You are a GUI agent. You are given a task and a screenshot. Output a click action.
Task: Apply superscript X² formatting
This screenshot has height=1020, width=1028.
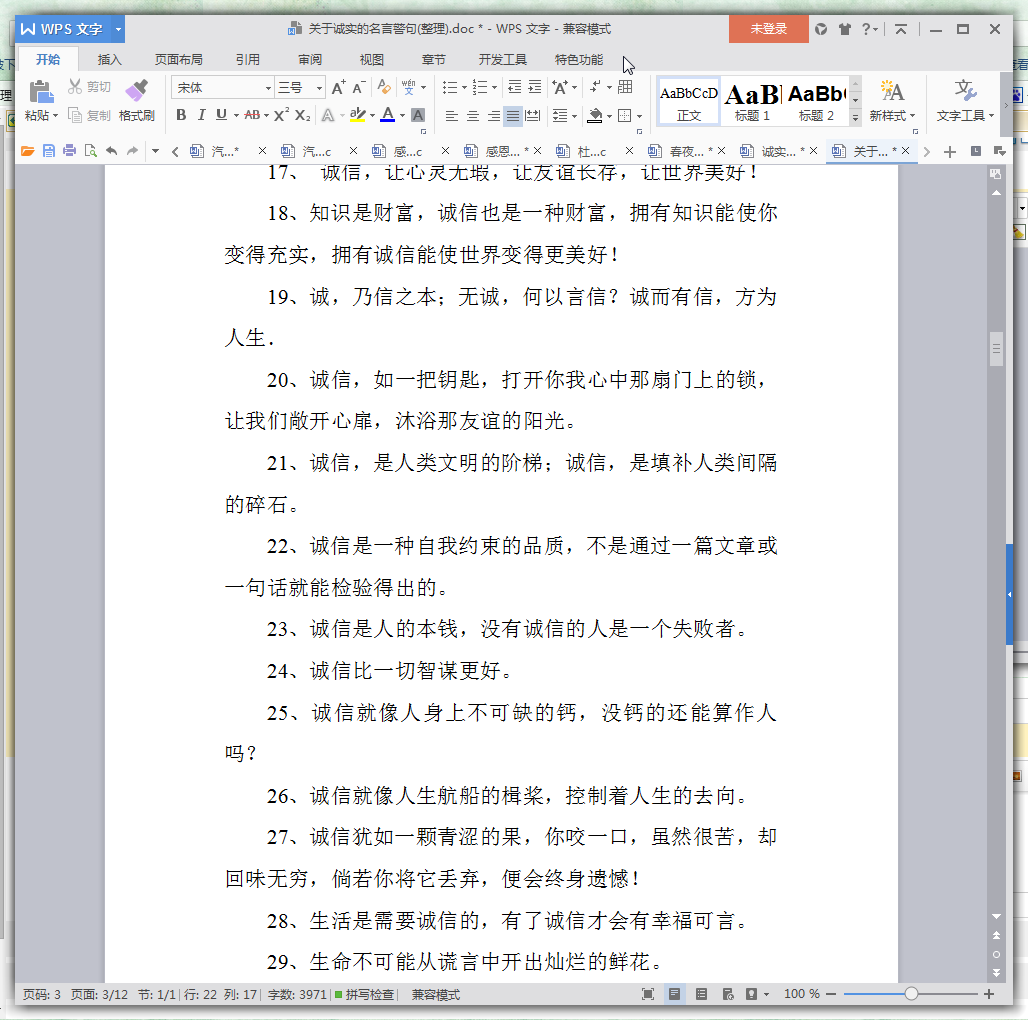pos(281,115)
